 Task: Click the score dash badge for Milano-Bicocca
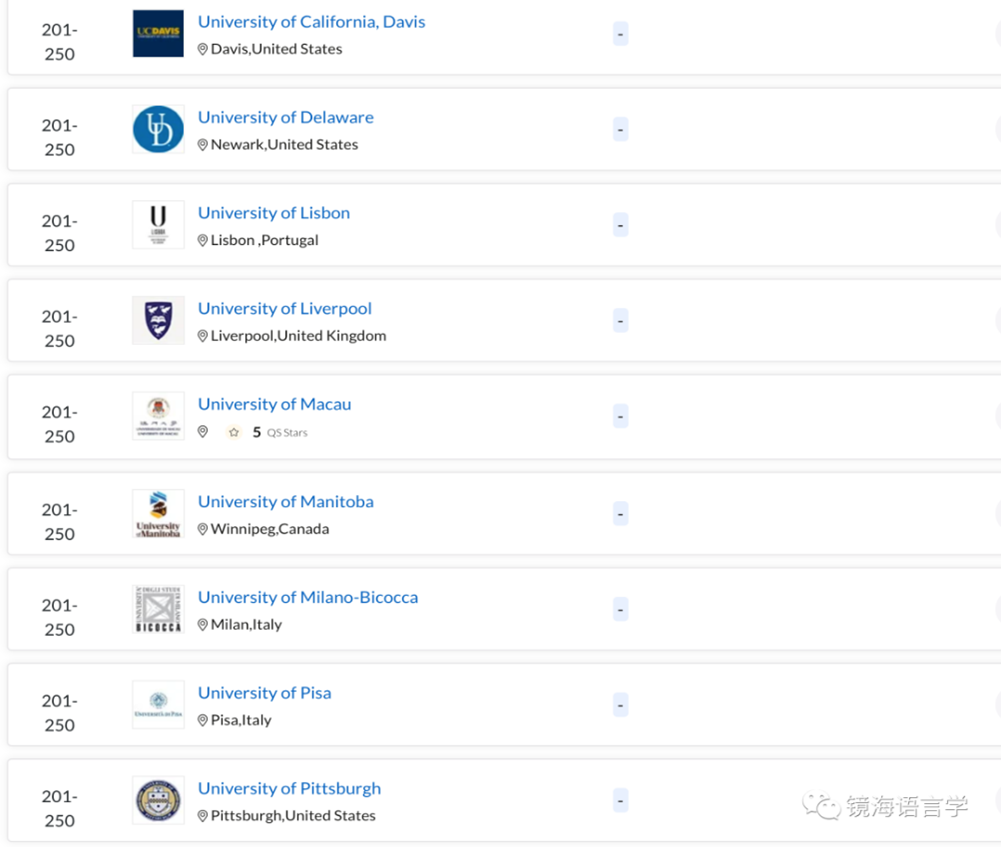click(621, 610)
